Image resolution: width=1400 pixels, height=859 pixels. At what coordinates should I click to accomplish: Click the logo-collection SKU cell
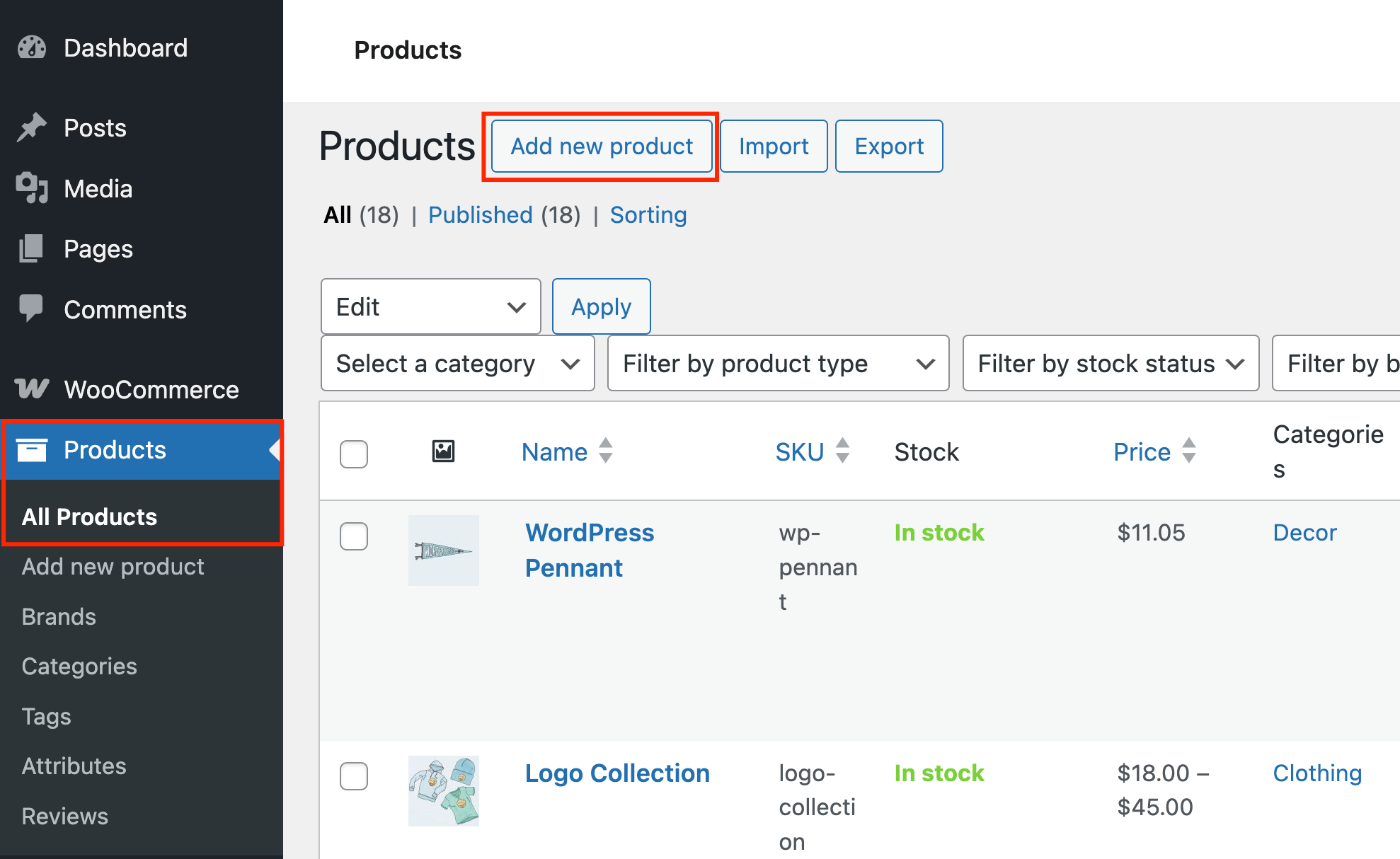click(x=817, y=807)
